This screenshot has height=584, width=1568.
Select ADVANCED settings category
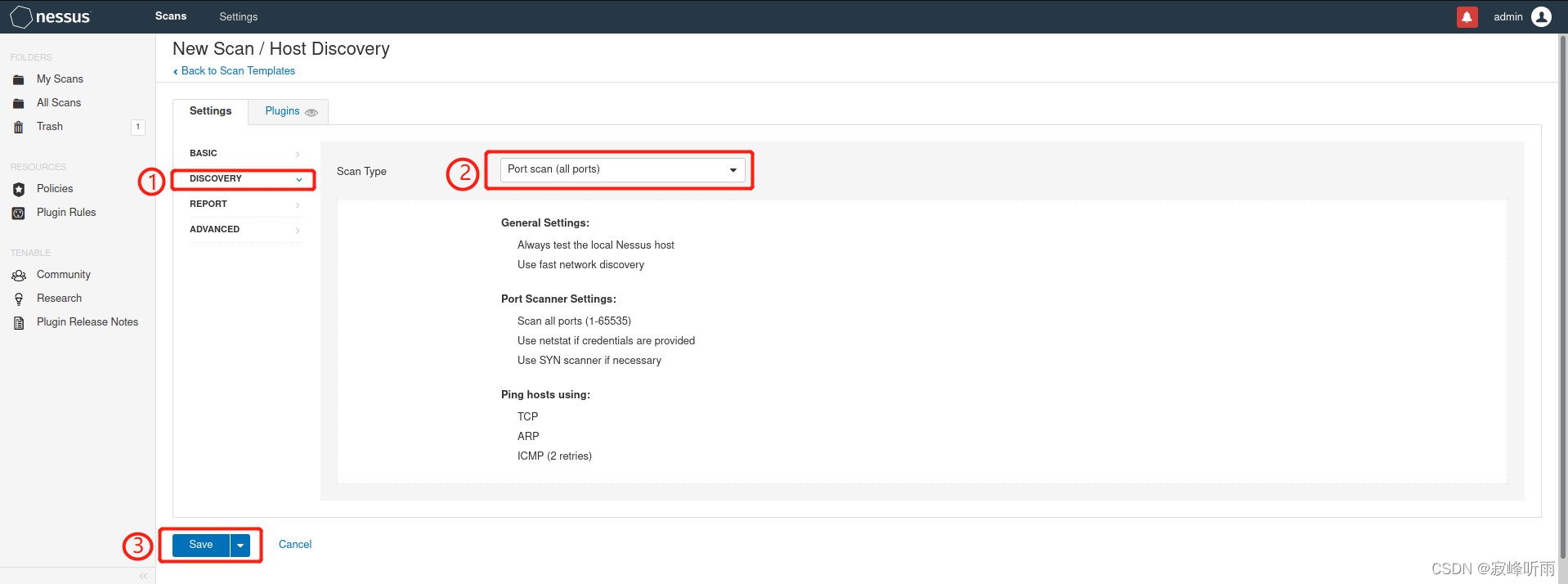click(246, 230)
